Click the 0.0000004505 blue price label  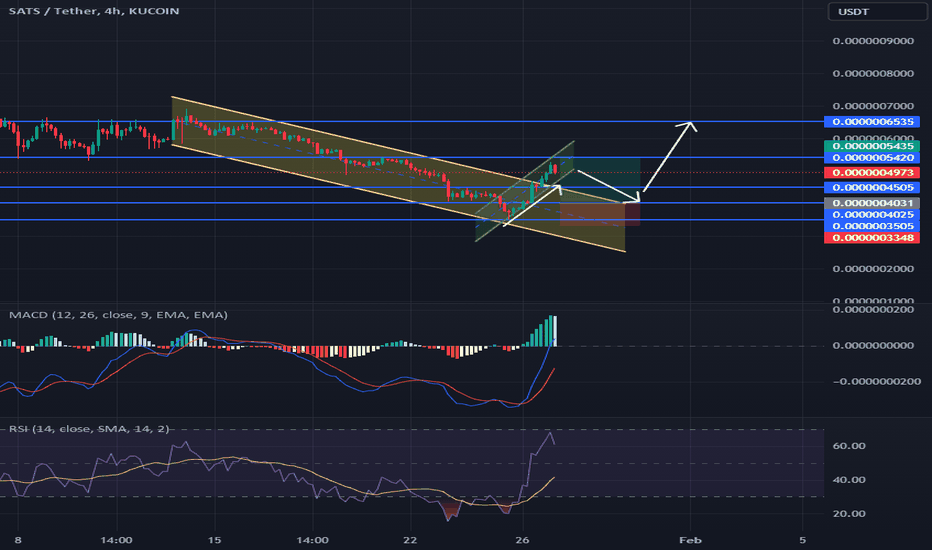(x=872, y=188)
